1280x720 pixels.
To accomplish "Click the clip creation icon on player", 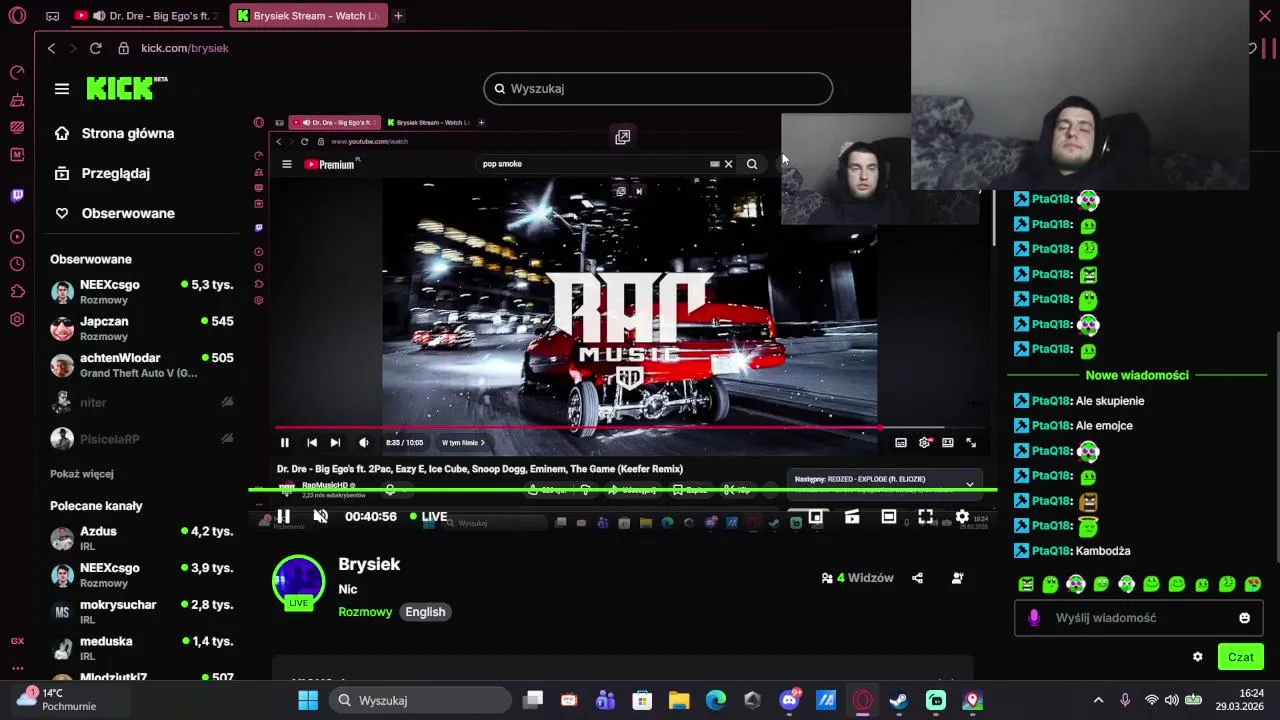I will 852,517.
